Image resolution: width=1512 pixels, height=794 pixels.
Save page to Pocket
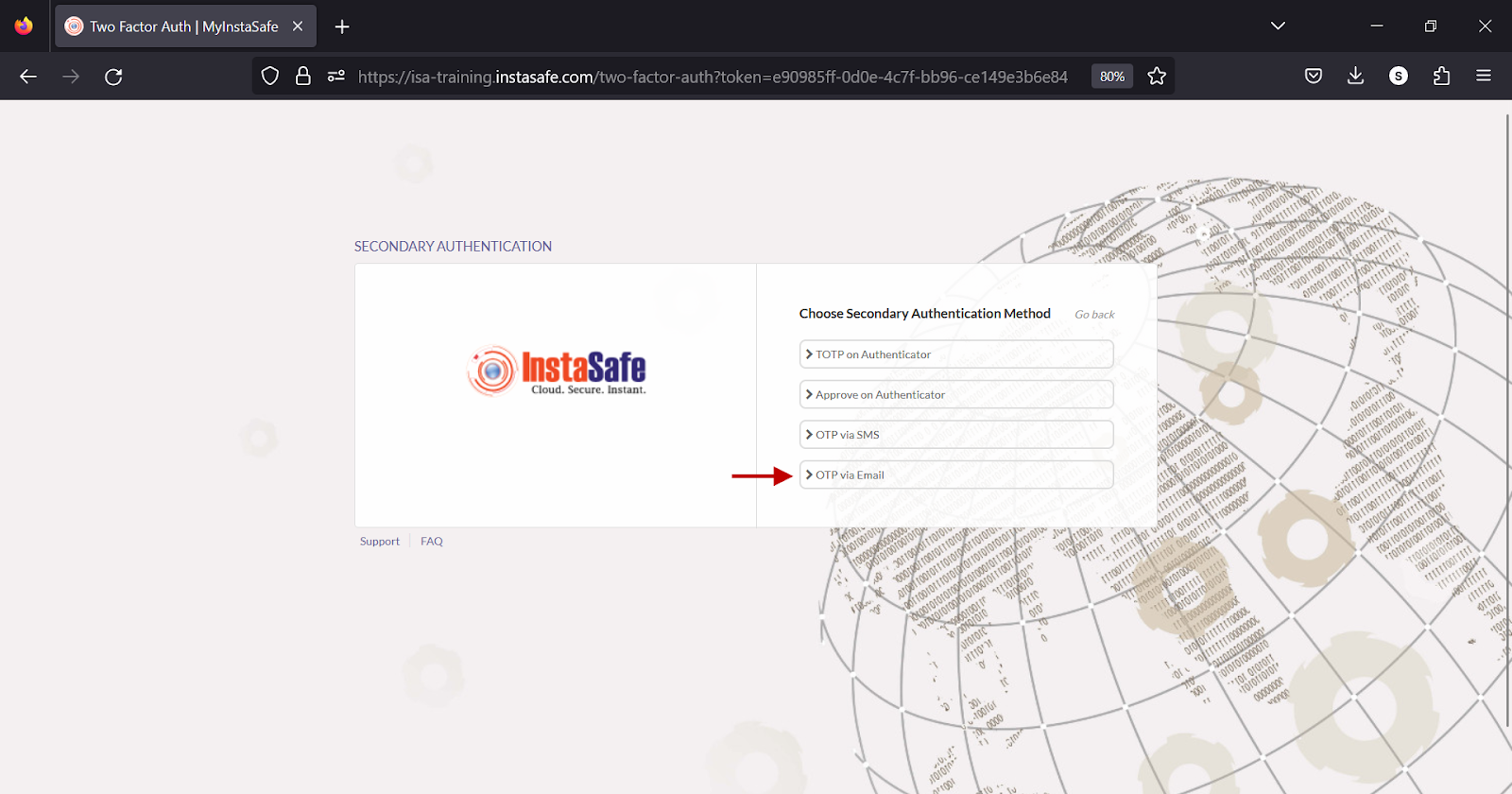pyautogui.click(x=1314, y=76)
